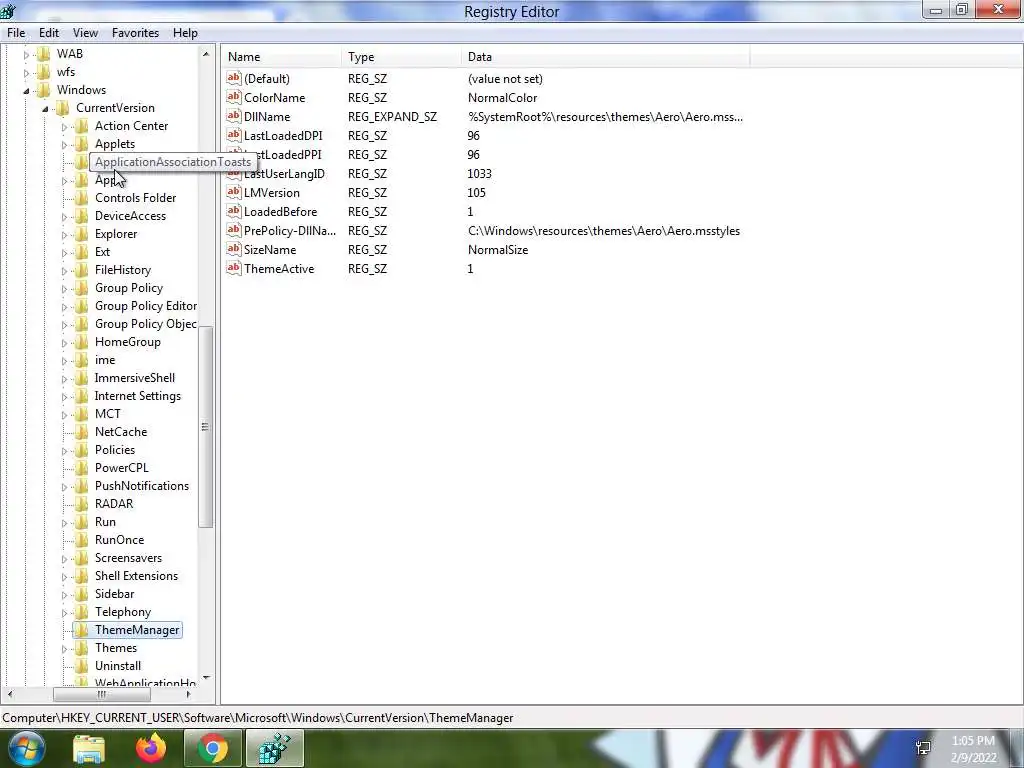Viewport: 1024px width, 768px height.
Task: Click the LastLoadedDPI value's string icon
Action: point(234,135)
